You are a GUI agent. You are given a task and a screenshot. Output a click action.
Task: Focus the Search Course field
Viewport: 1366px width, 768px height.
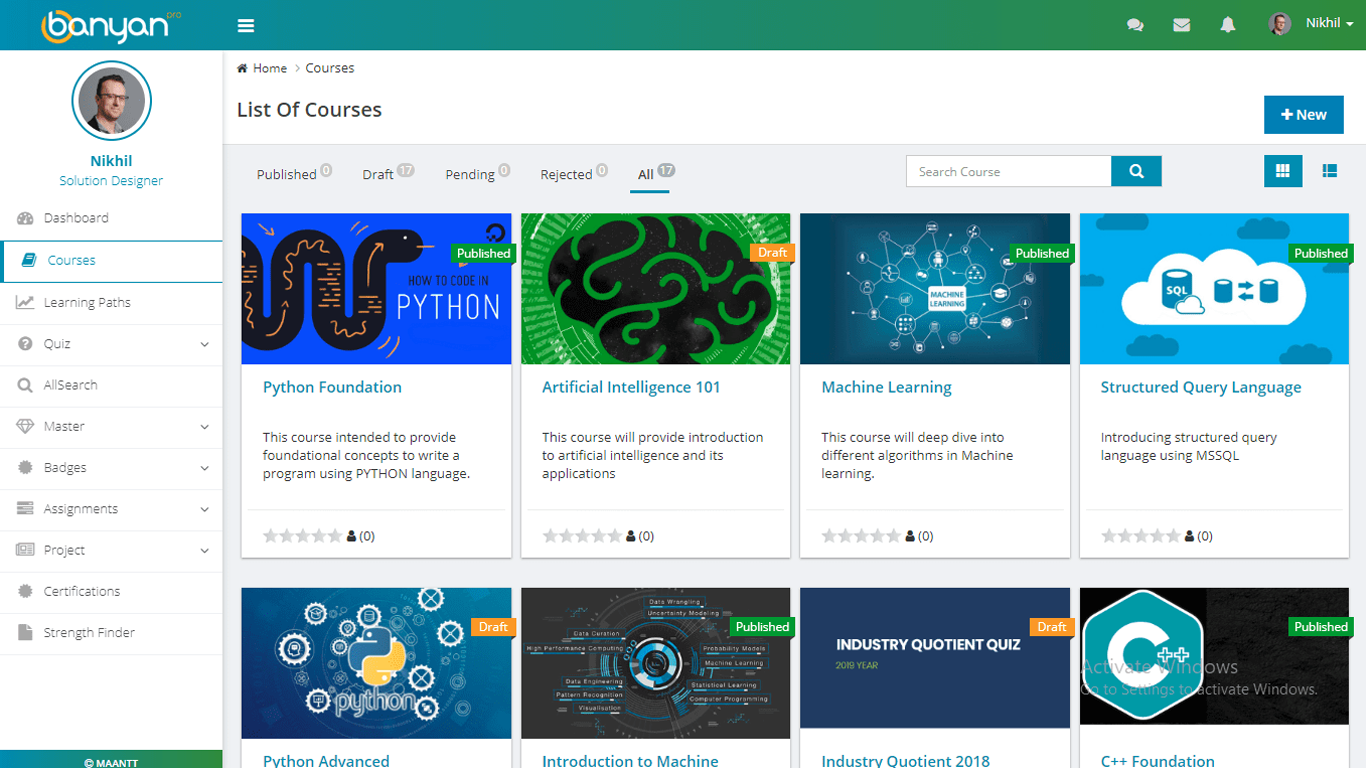tap(1008, 171)
